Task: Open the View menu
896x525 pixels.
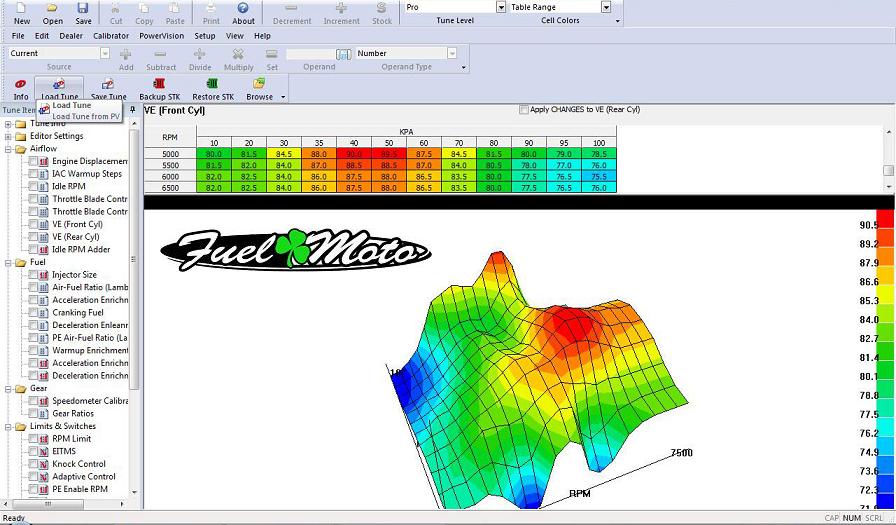Action: [x=234, y=35]
